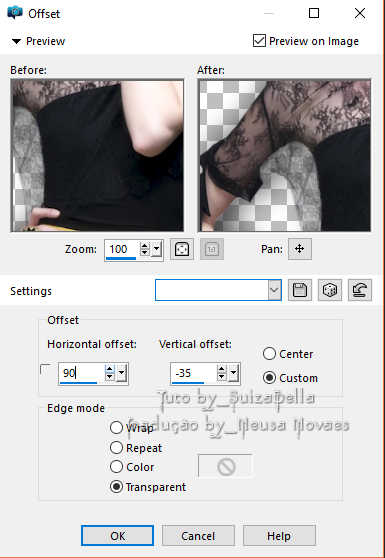
Task: Open the Horizontal offset slider dropdown
Action: tap(121, 373)
